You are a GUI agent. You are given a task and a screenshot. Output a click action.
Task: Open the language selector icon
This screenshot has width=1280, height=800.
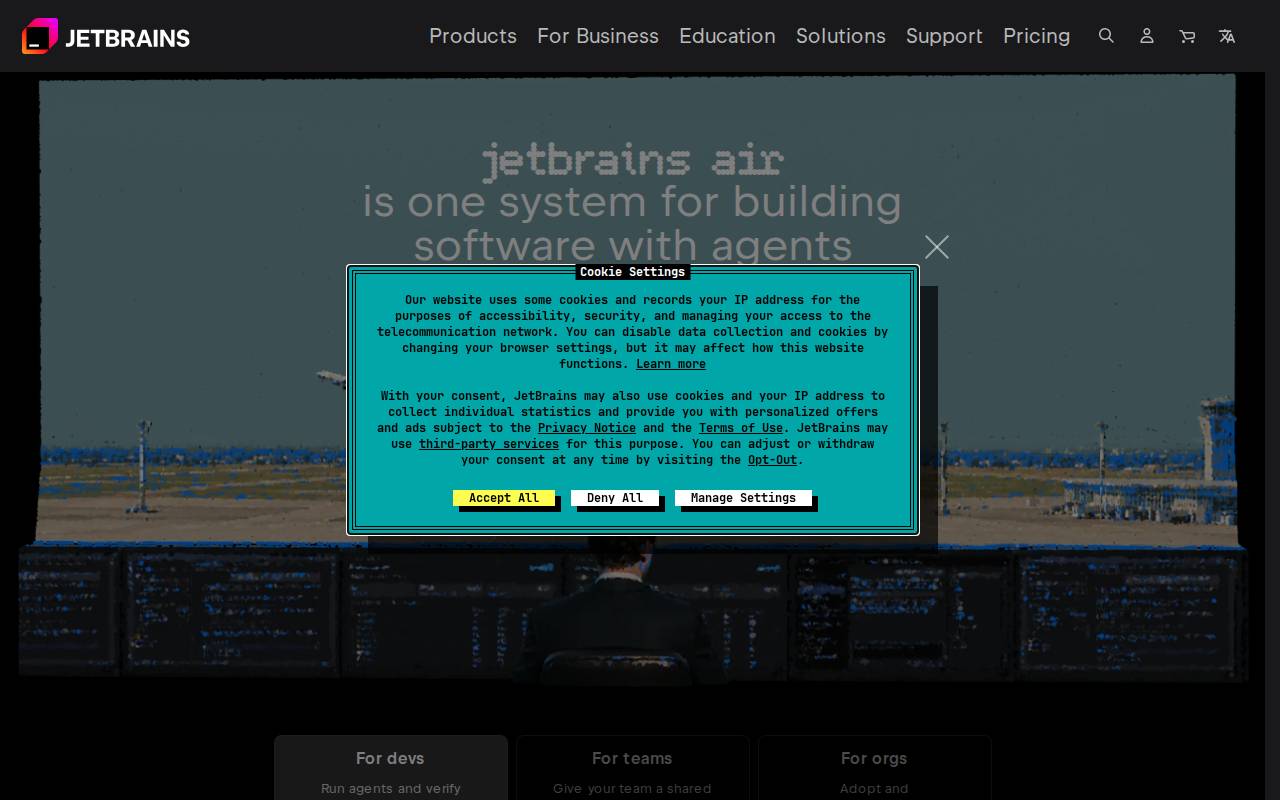tap(1227, 36)
